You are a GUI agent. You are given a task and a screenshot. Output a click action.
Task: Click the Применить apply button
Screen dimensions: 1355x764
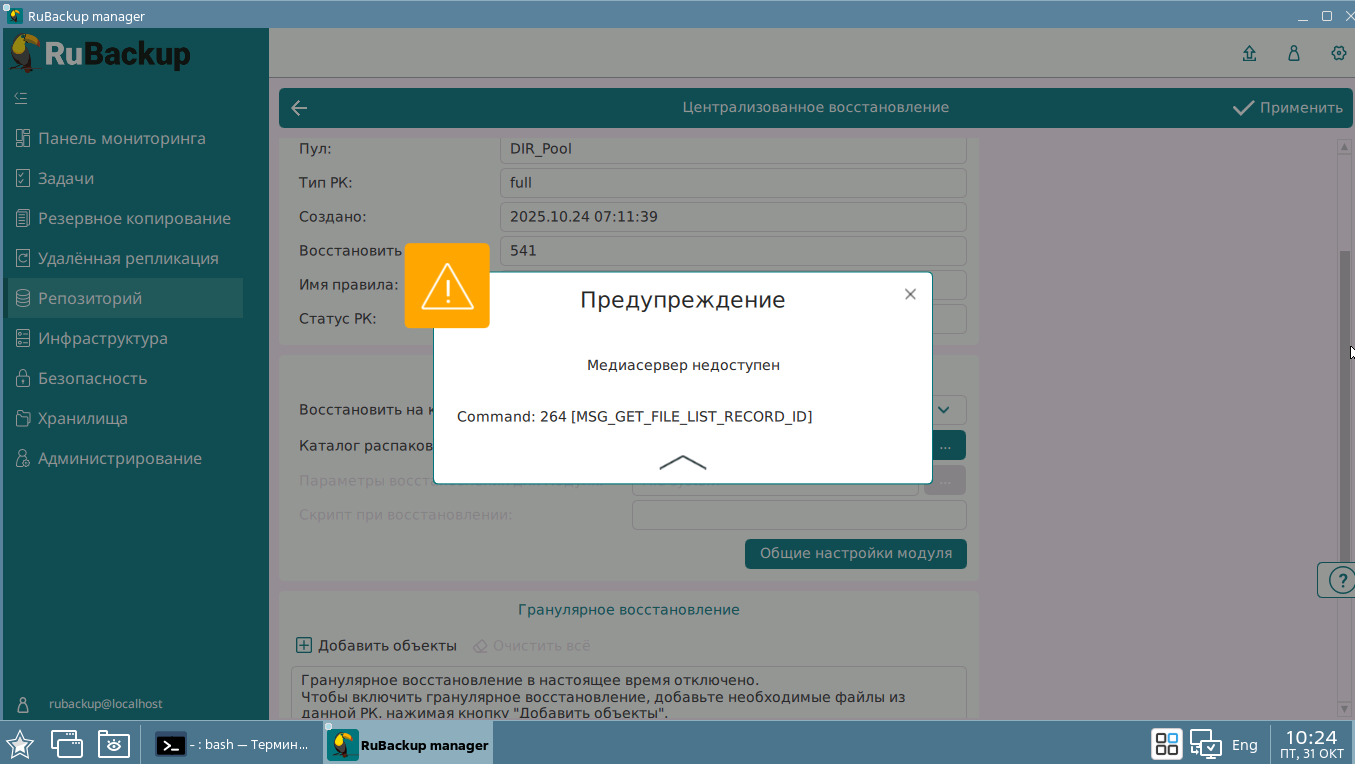click(x=1288, y=108)
